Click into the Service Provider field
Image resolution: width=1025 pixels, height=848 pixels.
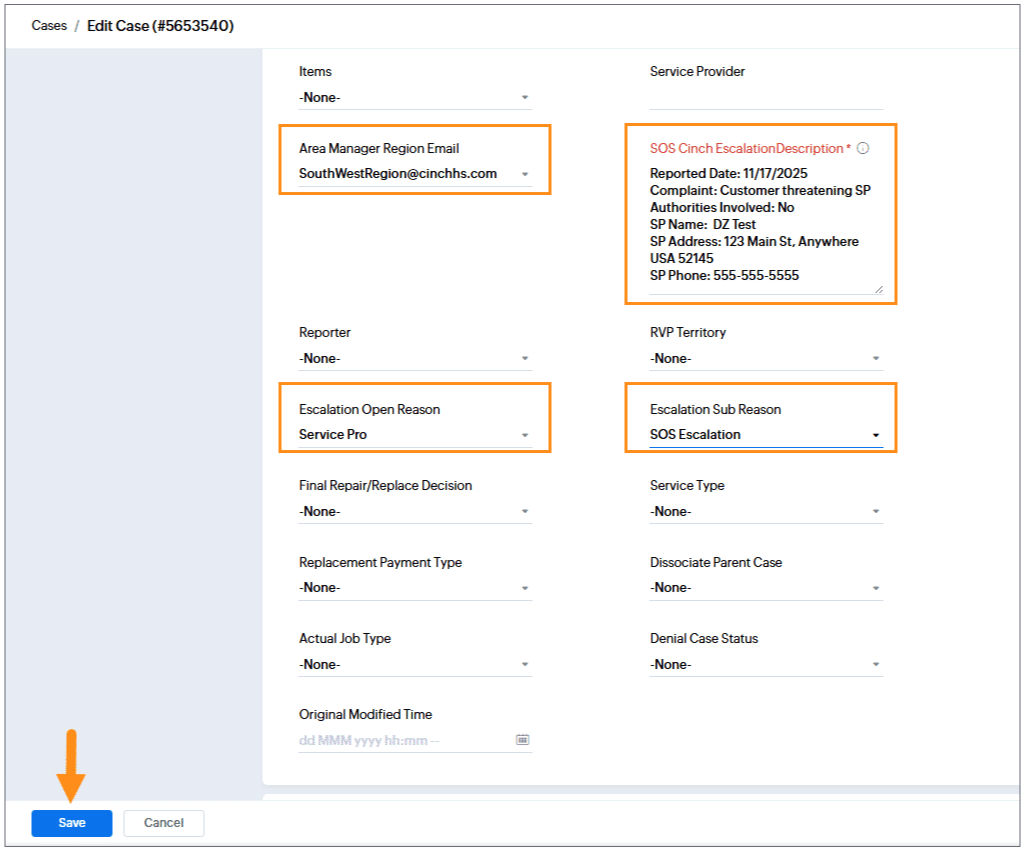(766, 97)
